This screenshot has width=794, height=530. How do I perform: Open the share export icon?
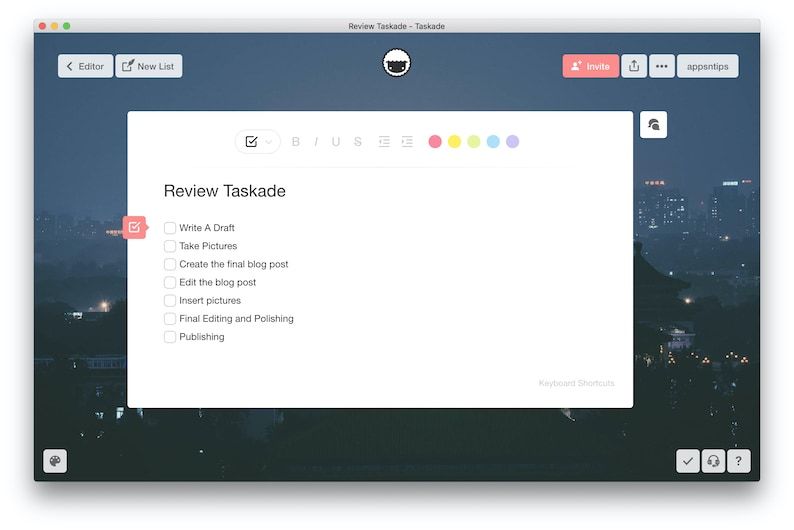634,66
